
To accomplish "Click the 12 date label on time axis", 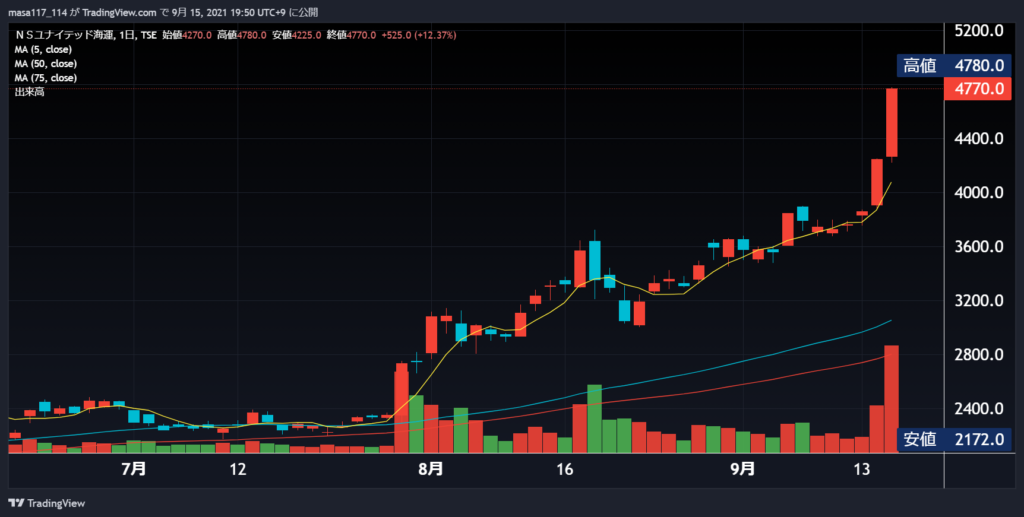I will point(238,469).
